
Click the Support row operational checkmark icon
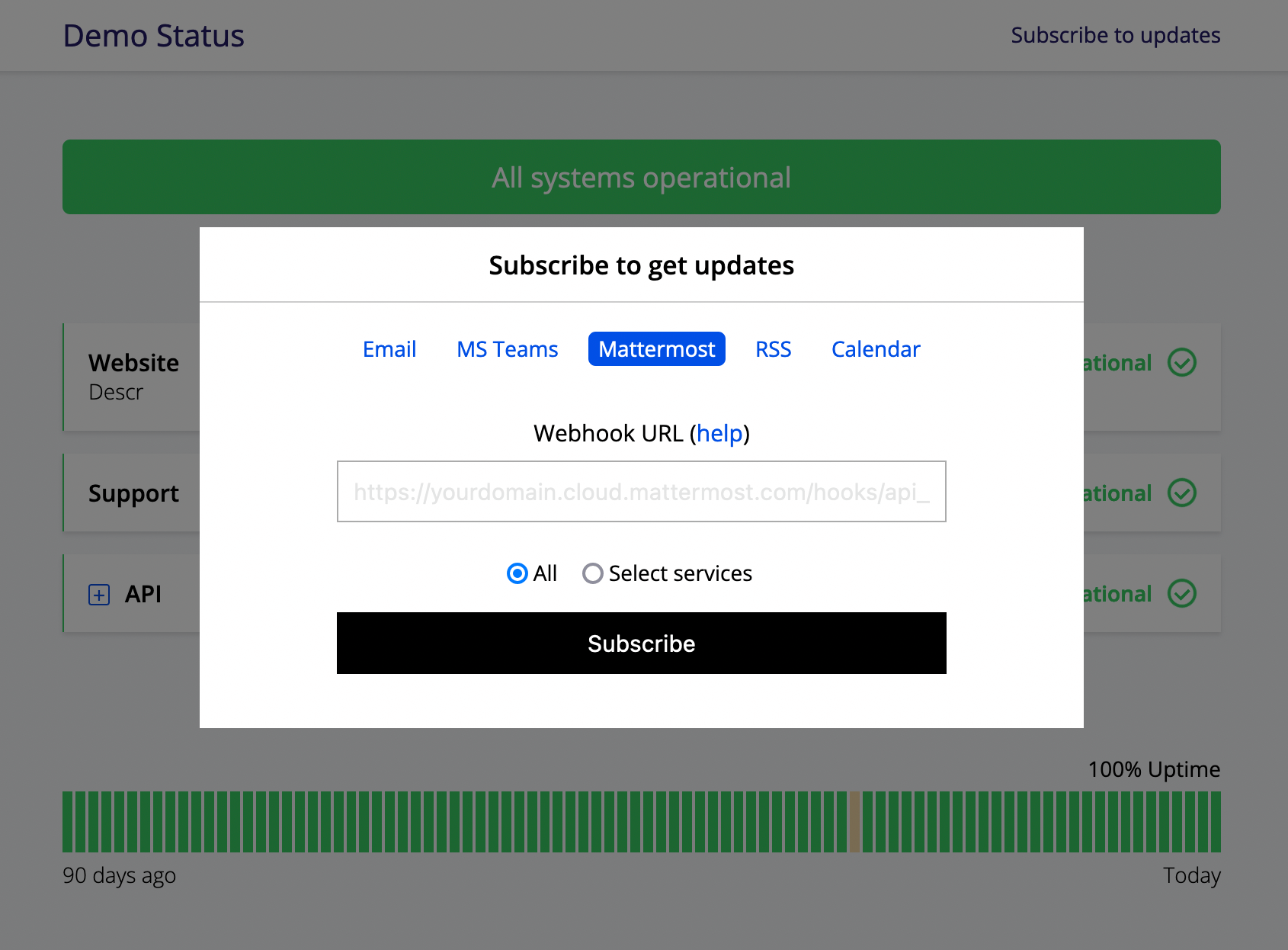[x=1182, y=493]
